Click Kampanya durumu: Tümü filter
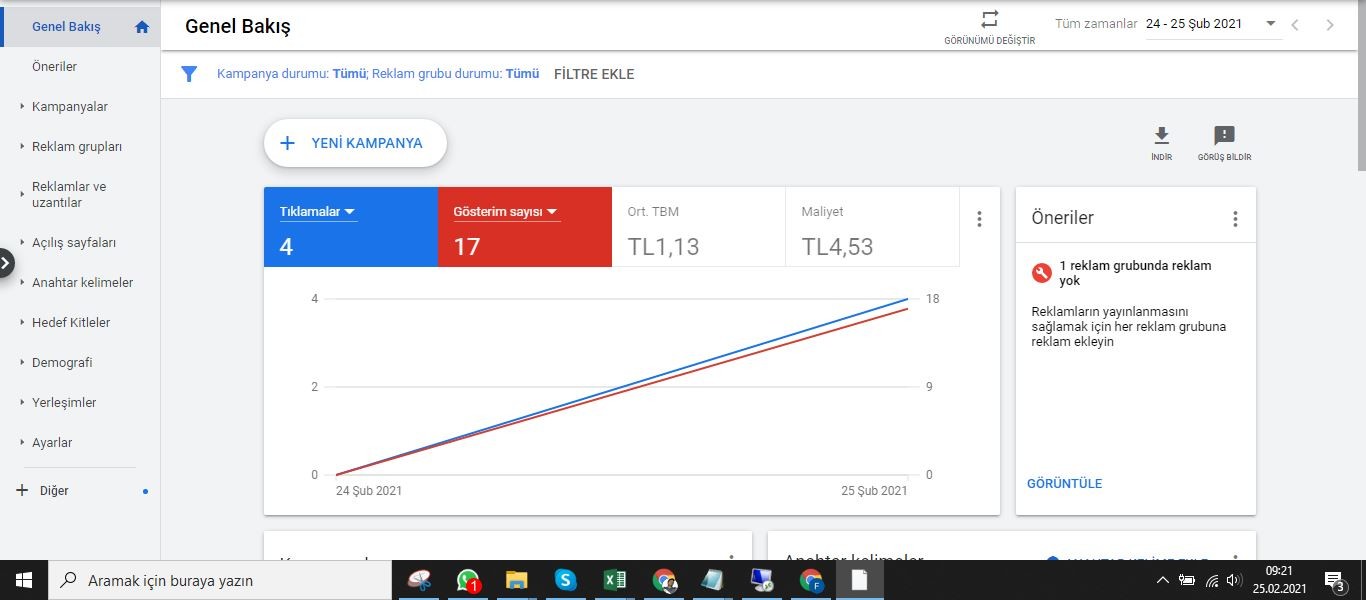 coord(291,74)
